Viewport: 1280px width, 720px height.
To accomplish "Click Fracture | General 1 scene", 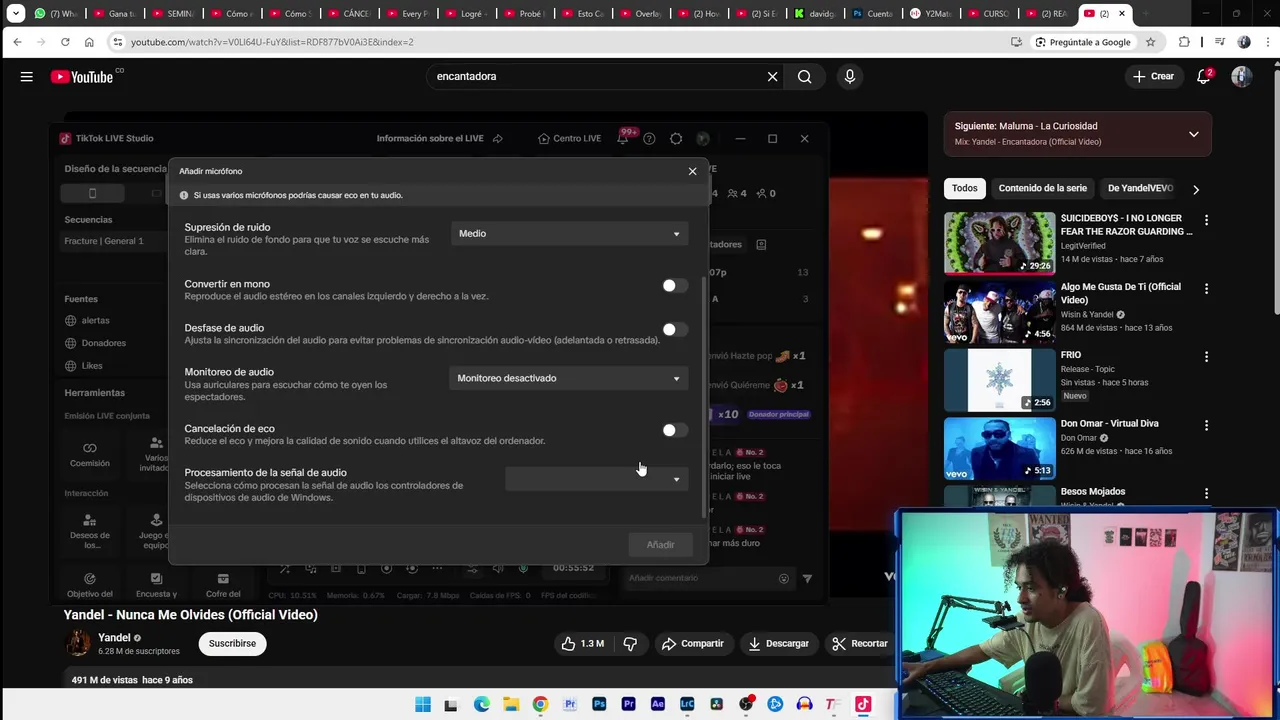I will pyautogui.click(x=104, y=241).
